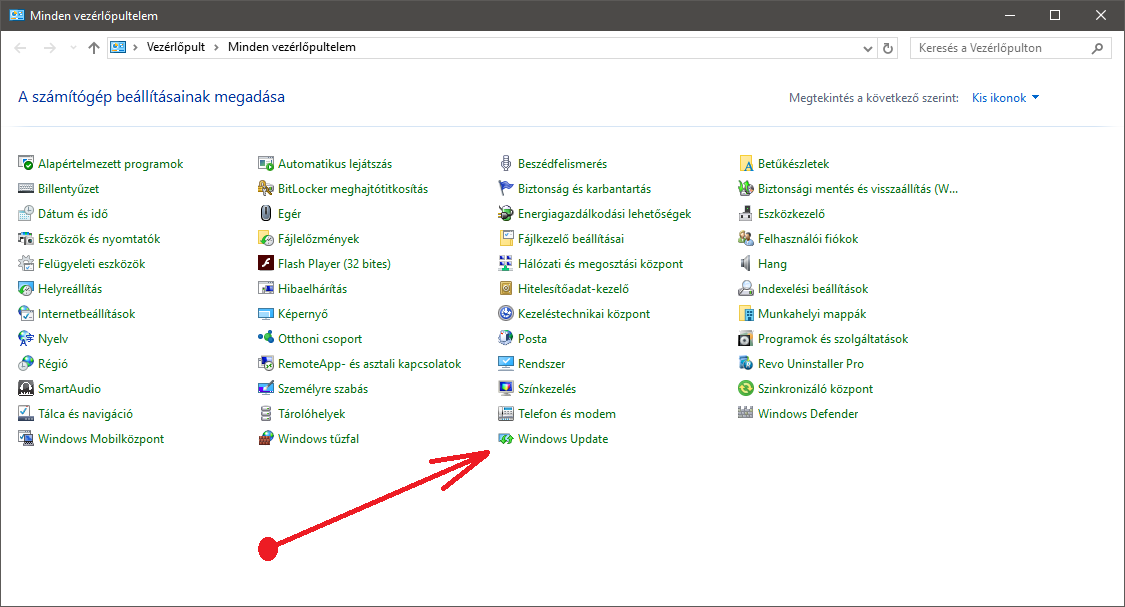The image size is (1125, 607).
Task: Open the Tárolóhelyek drives icon
Action: (265, 413)
